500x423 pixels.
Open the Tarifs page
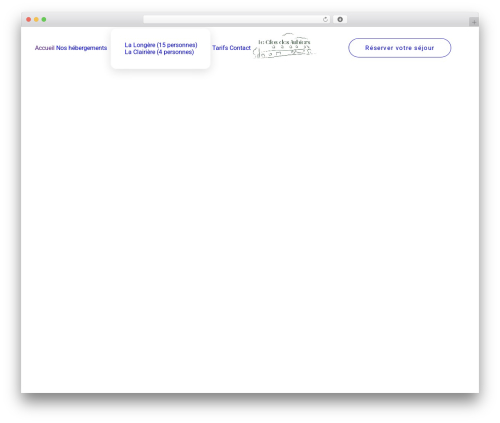click(220, 48)
